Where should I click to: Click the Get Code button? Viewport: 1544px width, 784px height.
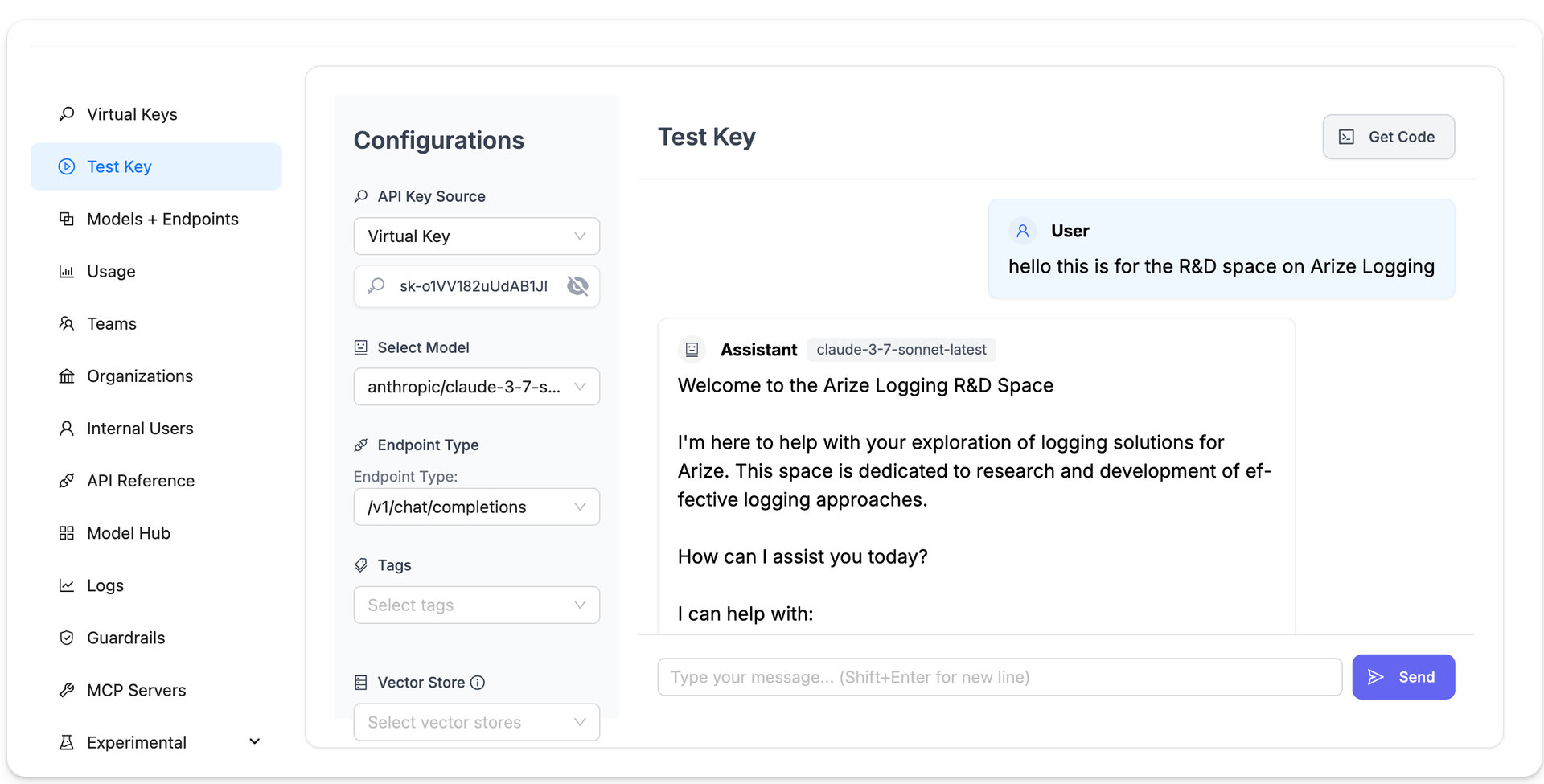click(1389, 137)
